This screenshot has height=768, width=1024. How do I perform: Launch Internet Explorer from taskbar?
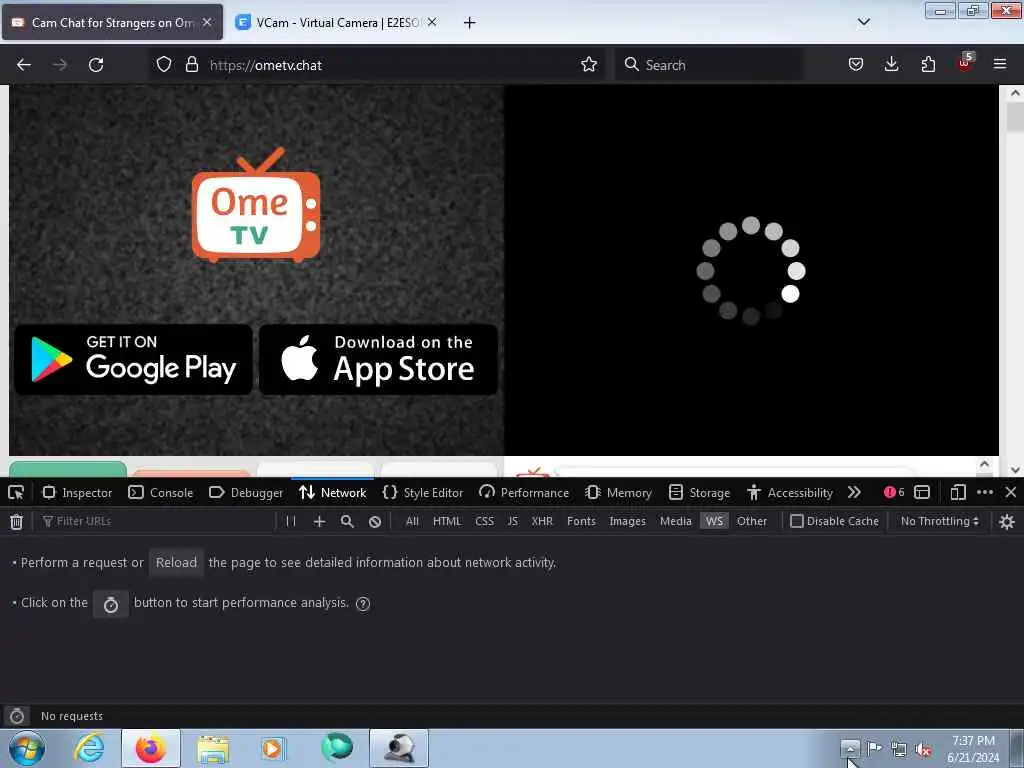89,748
